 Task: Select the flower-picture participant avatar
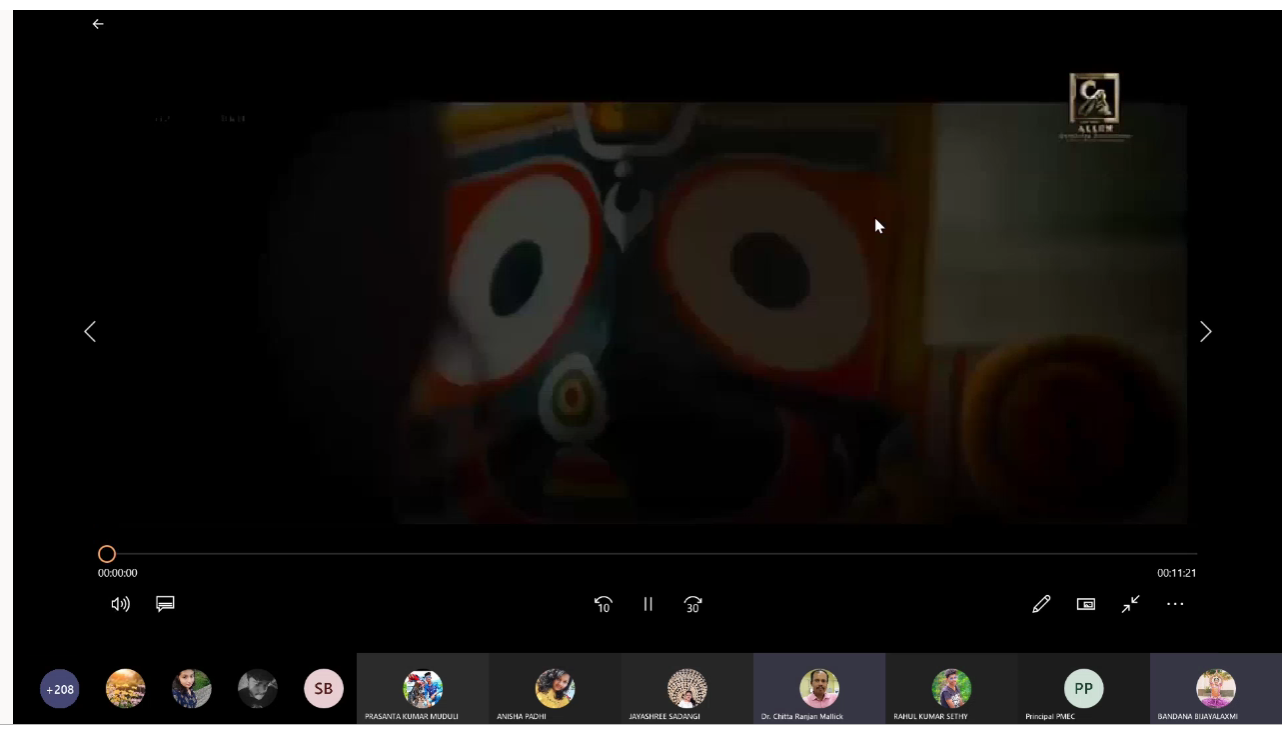(x=126, y=689)
